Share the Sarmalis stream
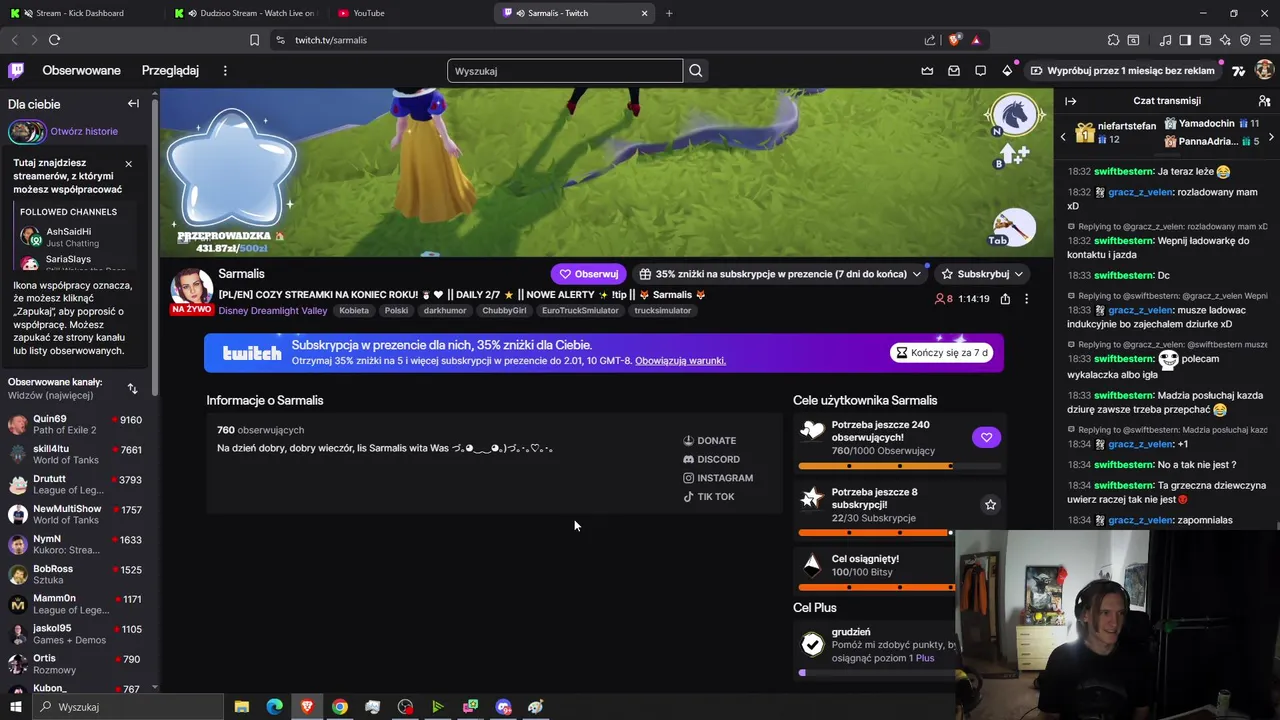This screenshot has height=720, width=1280. (x=1005, y=299)
